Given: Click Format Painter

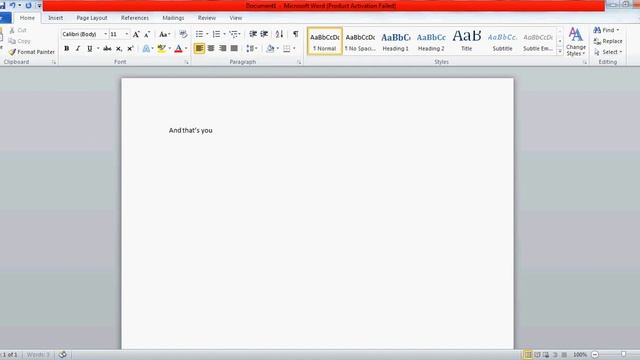Looking at the screenshot, I should click(32, 52).
